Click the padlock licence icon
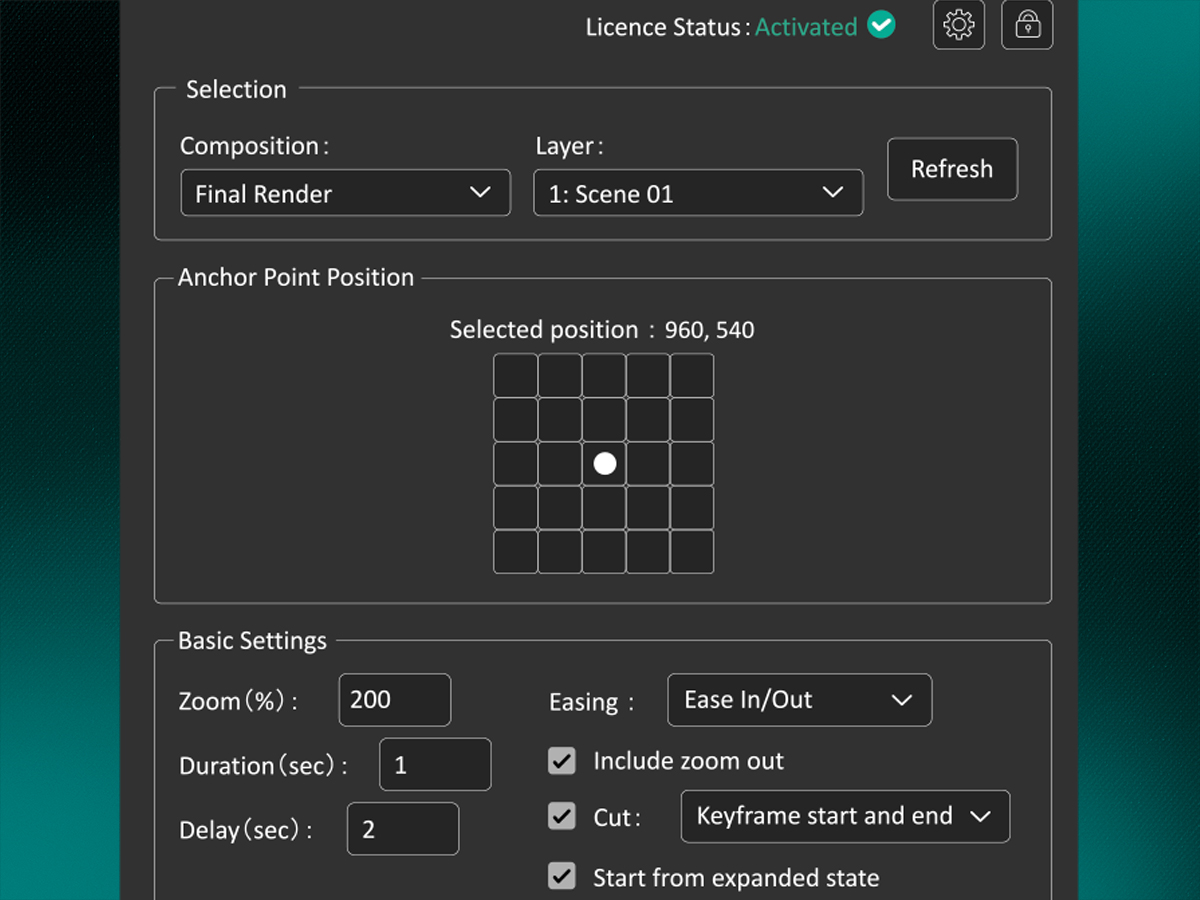 [x=1027, y=25]
